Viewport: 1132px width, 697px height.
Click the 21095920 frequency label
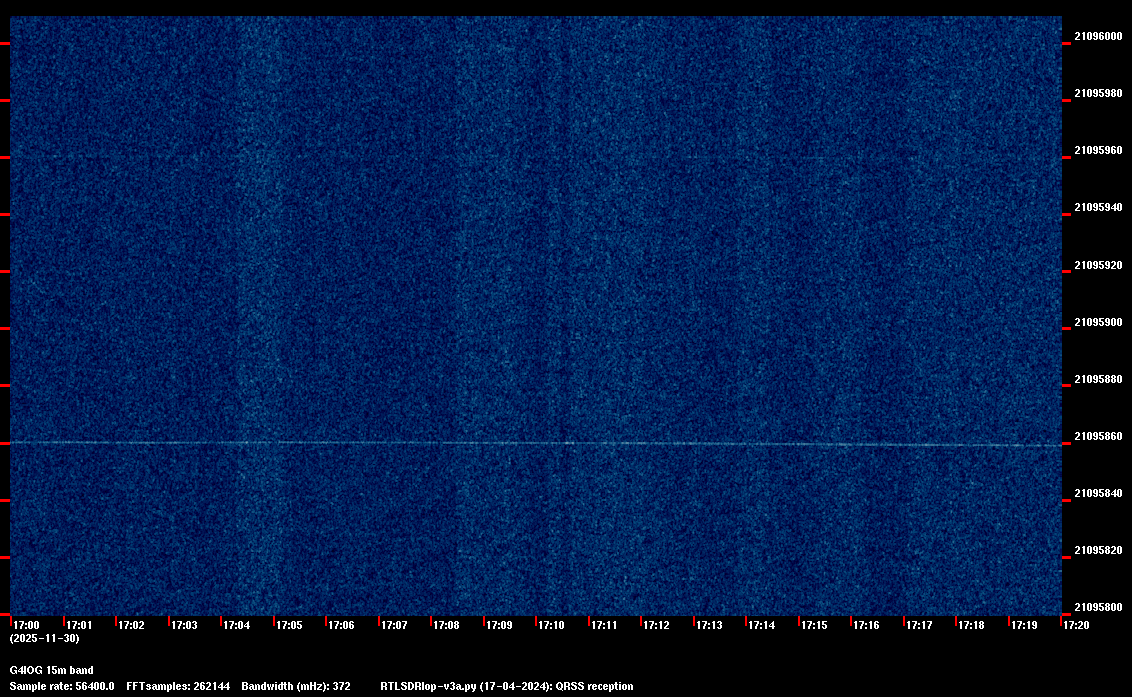click(x=1098, y=265)
